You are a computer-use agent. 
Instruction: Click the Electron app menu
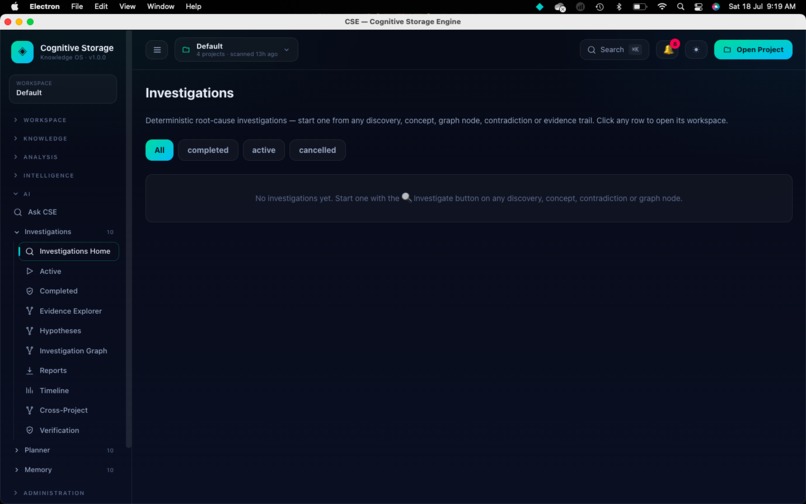tap(44, 7)
